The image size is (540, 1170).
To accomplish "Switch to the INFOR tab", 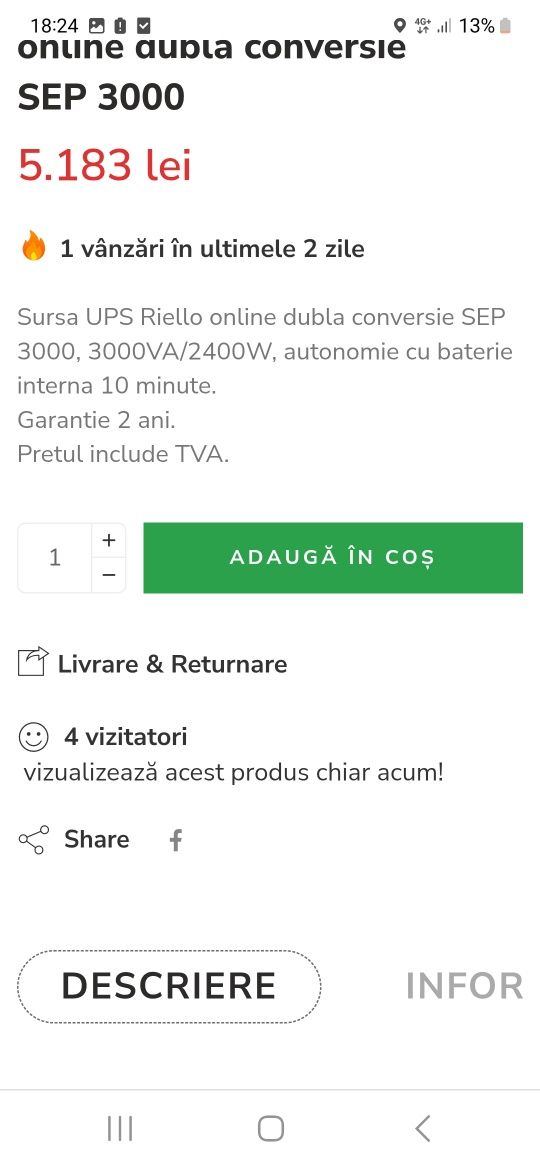I will tap(464, 986).
